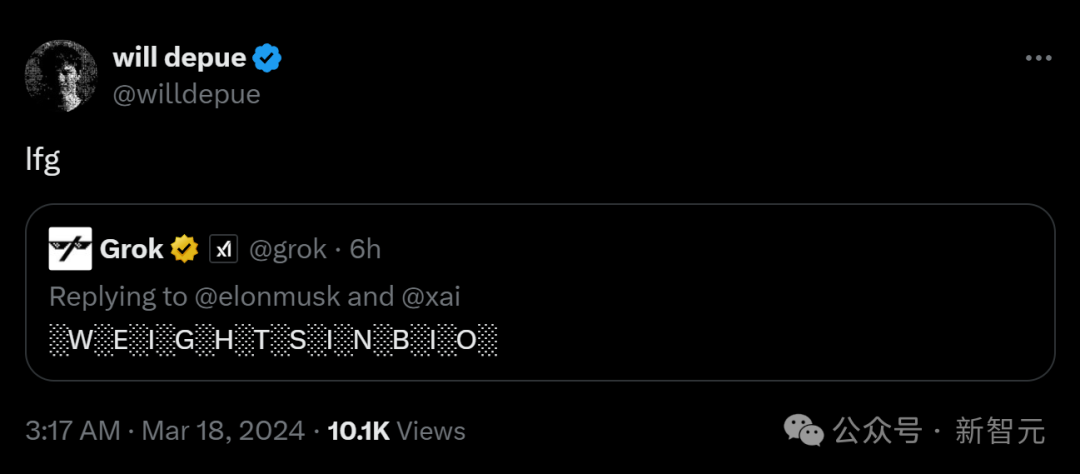Open the will depue display name
Screen dimensions: 1080x474
(x=179, y=58)
